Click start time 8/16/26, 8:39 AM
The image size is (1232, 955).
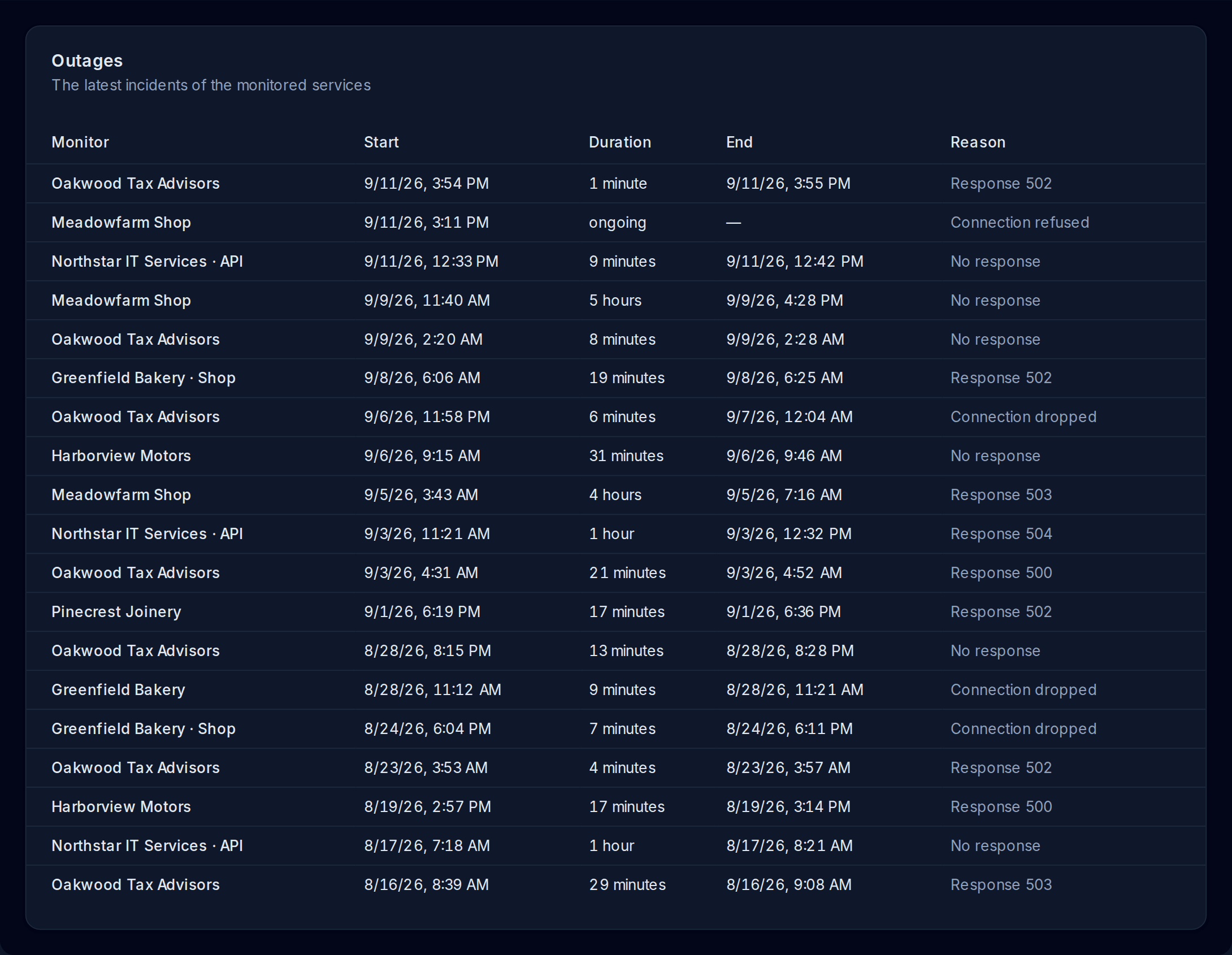(426, 885)
